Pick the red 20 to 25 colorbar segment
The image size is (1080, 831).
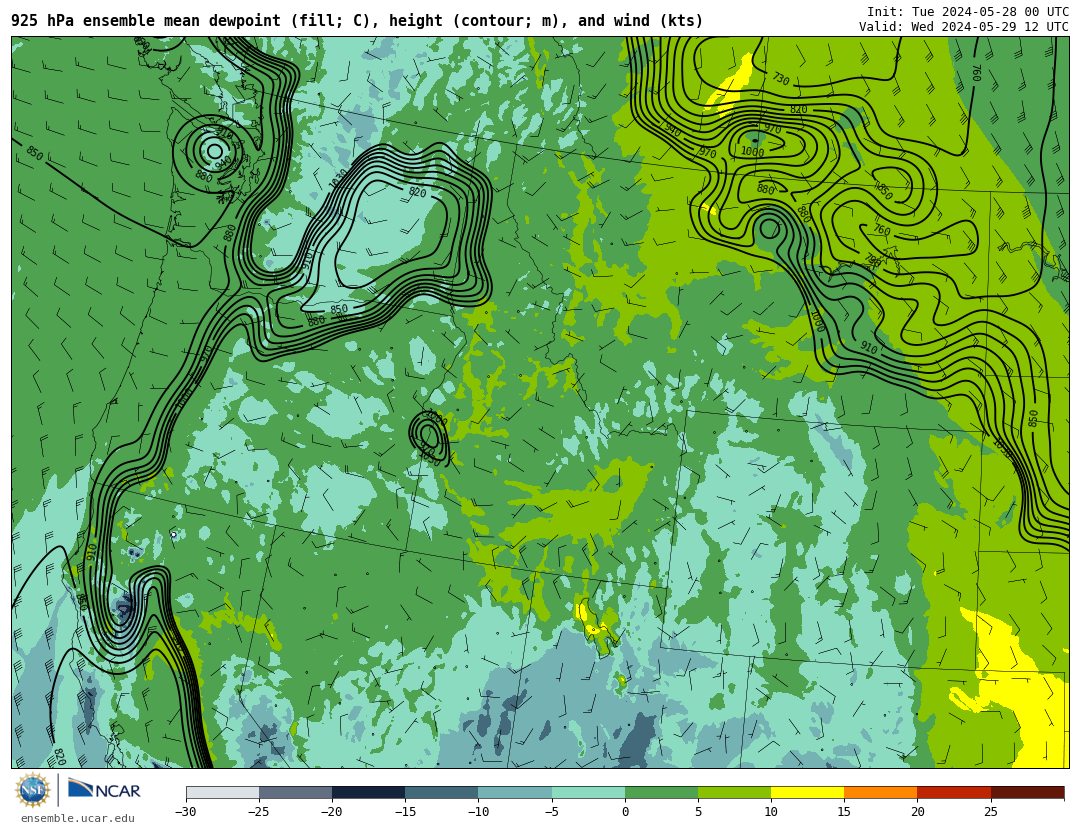(954, 792)
